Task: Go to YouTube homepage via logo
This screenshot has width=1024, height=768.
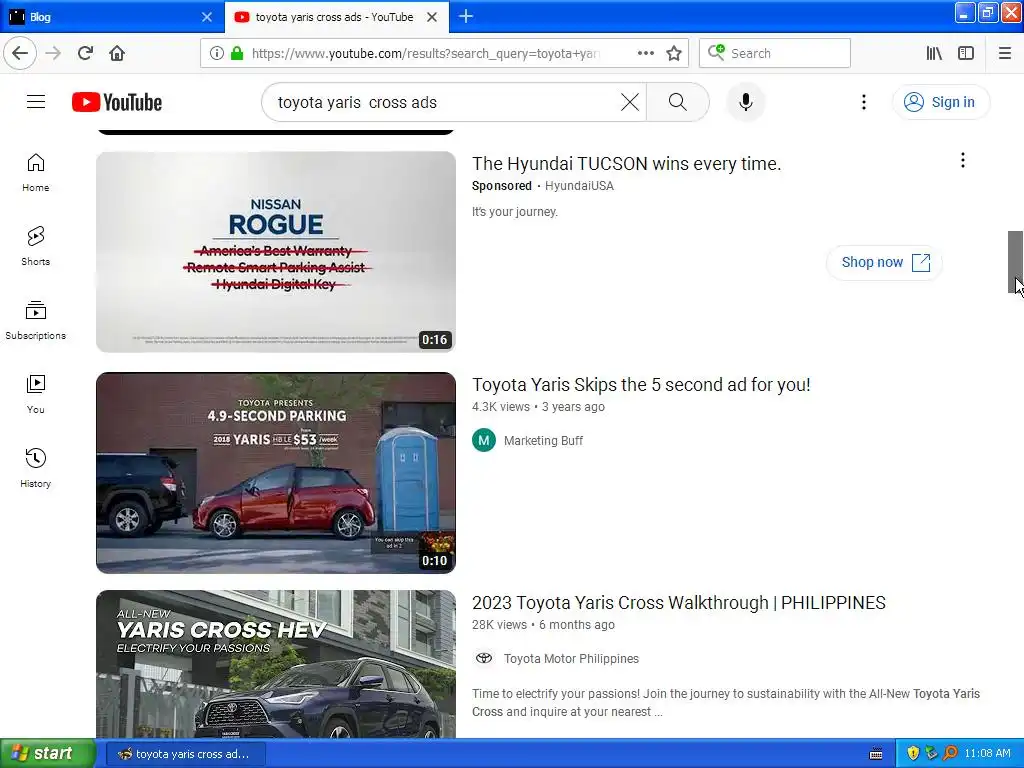Action: (x=117, y=102)
